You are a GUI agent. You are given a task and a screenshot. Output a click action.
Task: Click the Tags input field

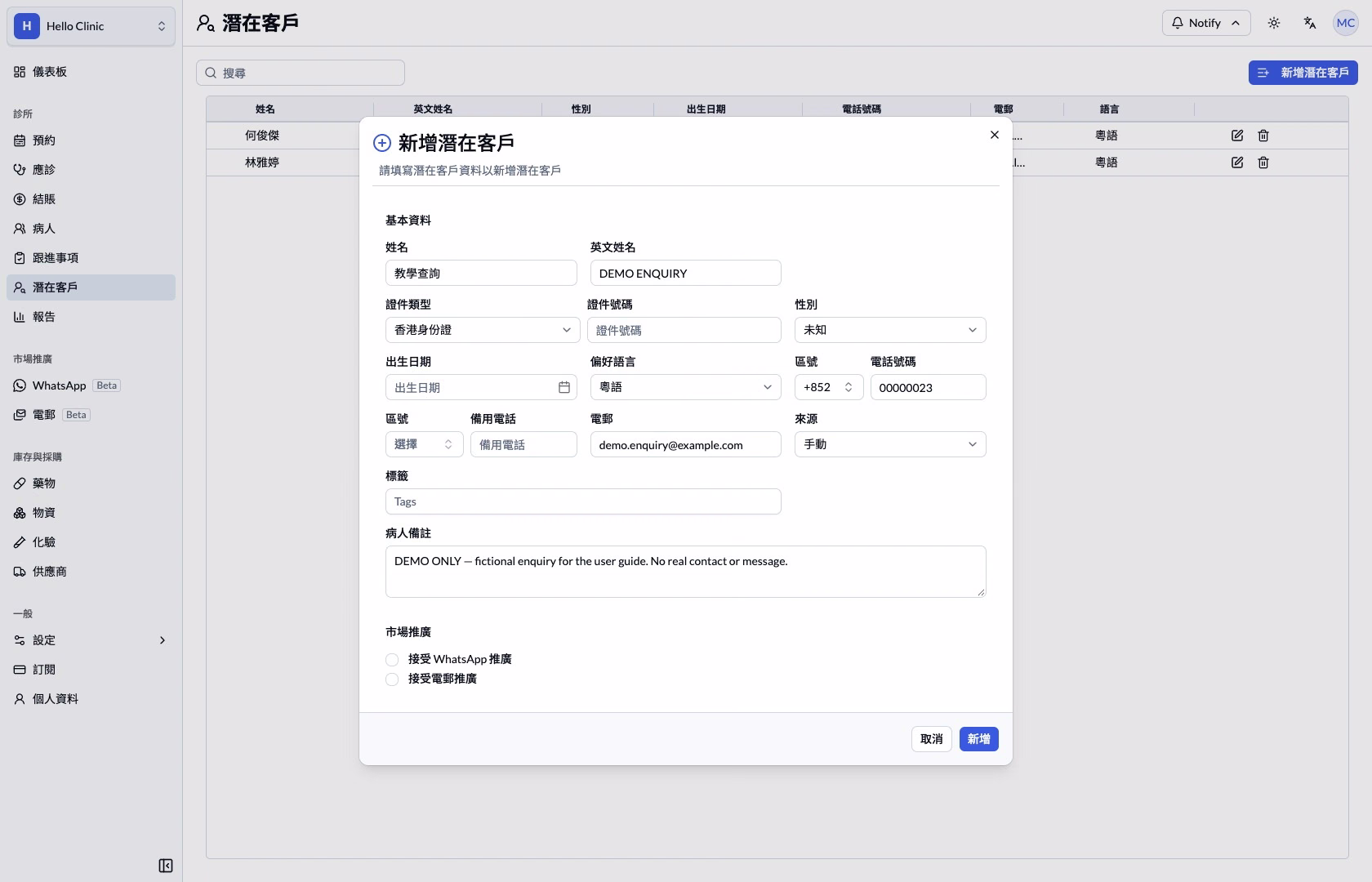pyautogui.click(x=583, y=501)
